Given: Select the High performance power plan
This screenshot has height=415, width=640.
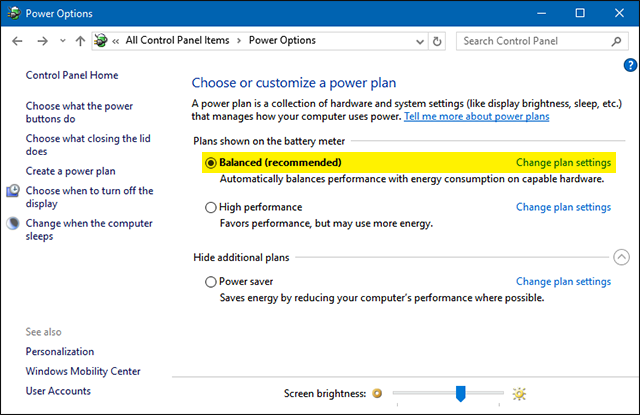Looking at the screenshot, I should click(x=211, y=207).
